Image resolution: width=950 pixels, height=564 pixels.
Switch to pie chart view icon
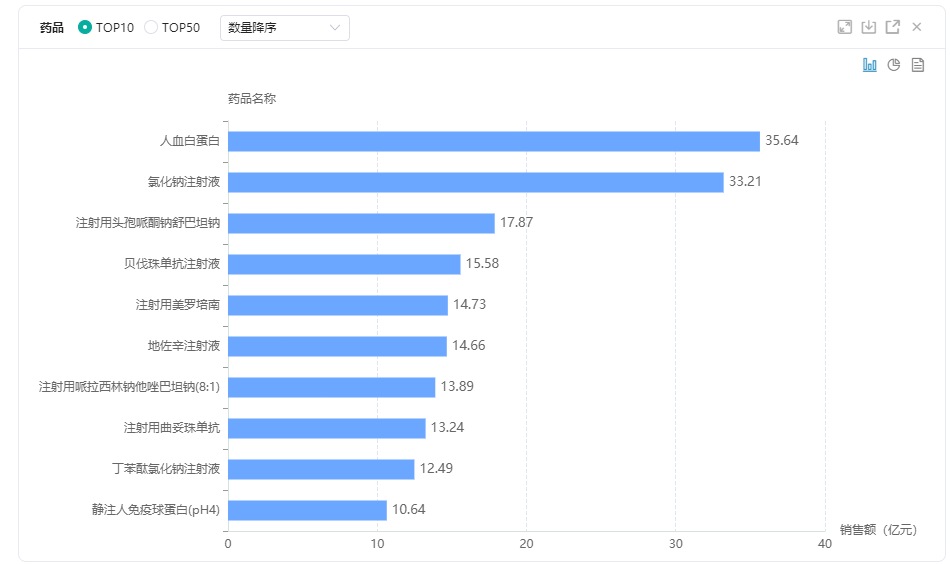point(894,65)
